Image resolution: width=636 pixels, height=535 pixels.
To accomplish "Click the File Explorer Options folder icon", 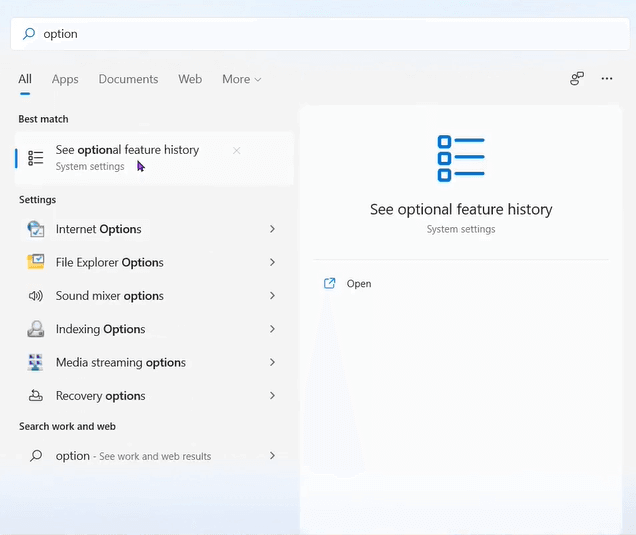I will [x=36, y=262].
